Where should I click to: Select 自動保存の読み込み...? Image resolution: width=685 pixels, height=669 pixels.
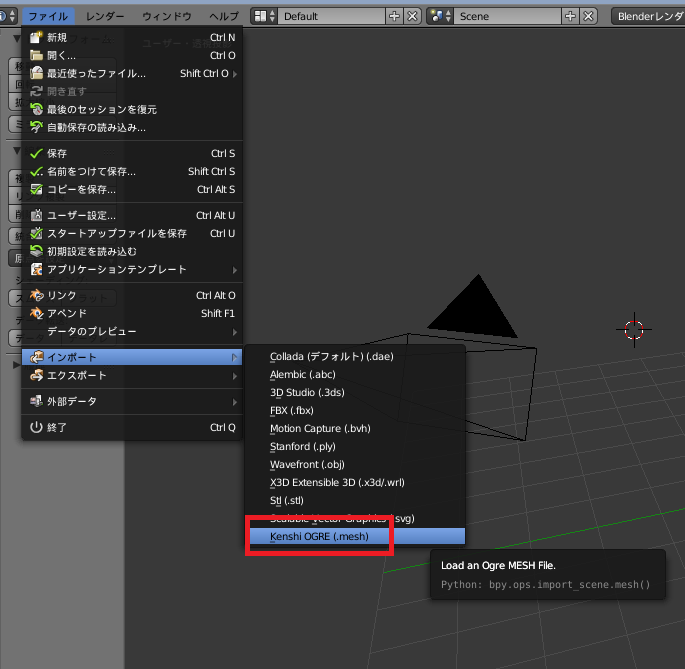132,127
